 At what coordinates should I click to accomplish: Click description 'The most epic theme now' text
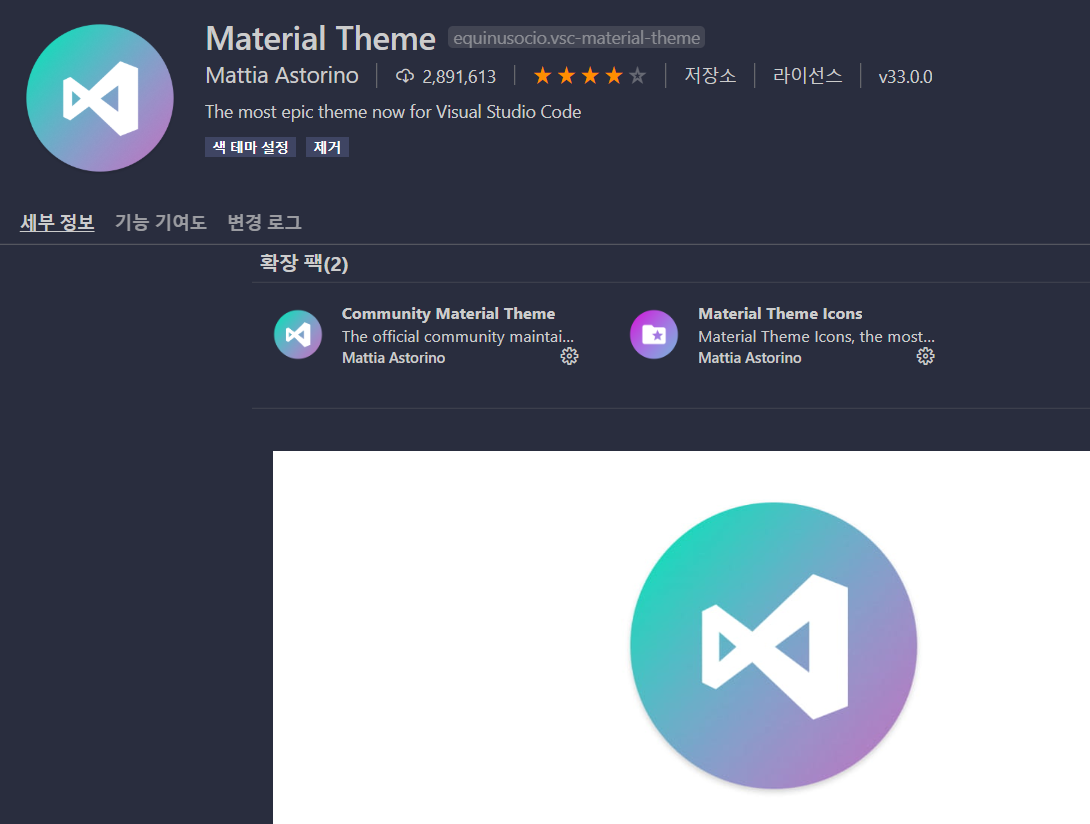tap(393, 112)
